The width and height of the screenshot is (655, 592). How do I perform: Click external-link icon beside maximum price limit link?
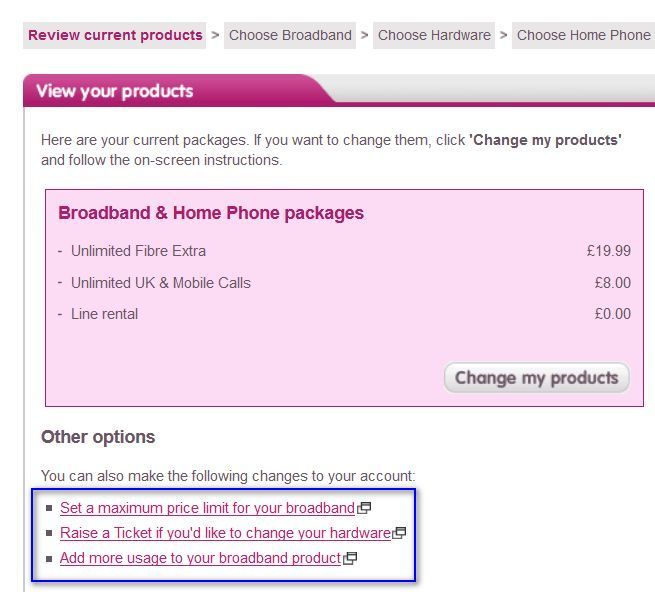point(364,508)
